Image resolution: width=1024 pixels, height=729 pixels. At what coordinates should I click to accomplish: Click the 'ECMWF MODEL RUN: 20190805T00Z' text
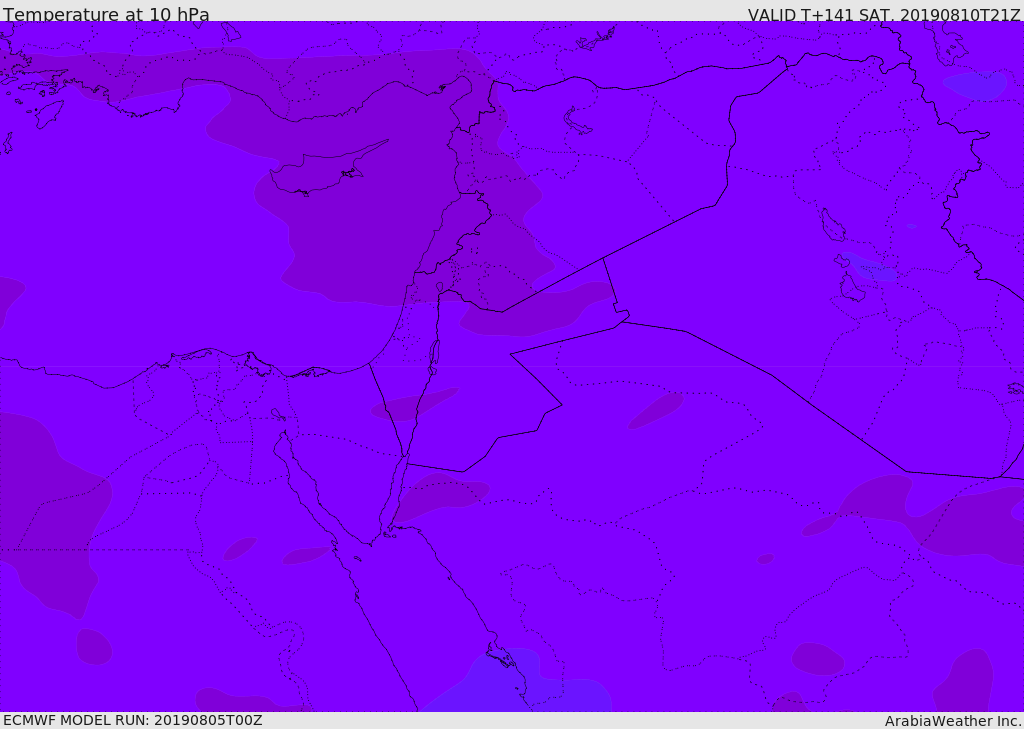pos(133,720)
